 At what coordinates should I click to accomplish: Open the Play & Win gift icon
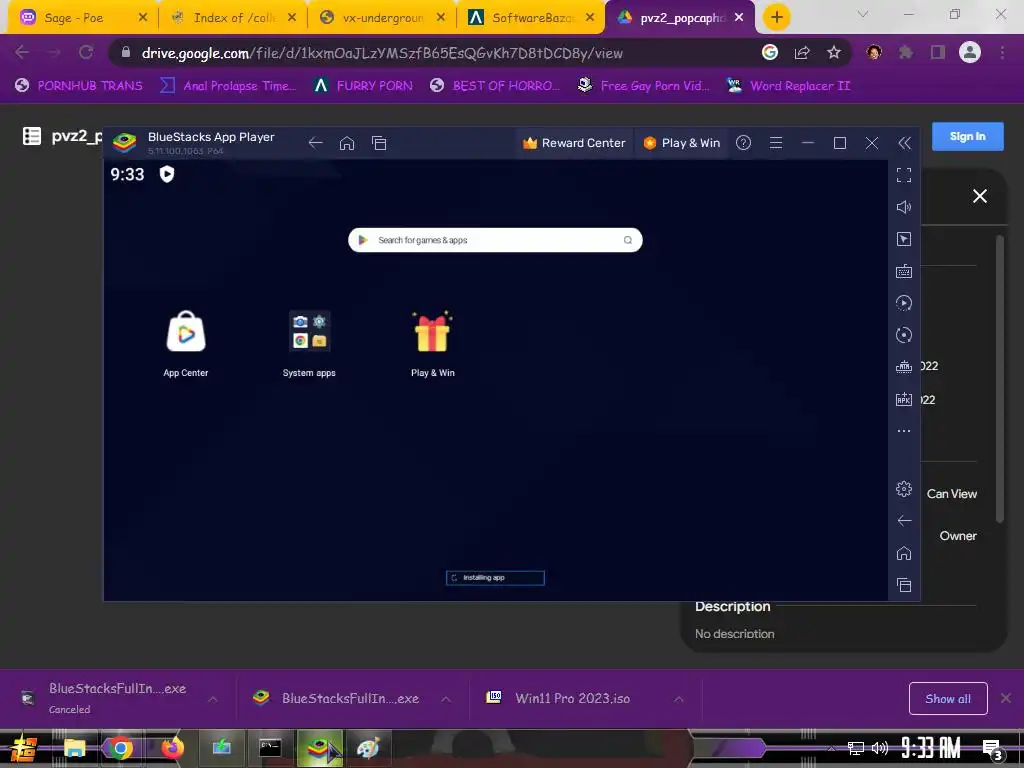click(x=432, y=332)
